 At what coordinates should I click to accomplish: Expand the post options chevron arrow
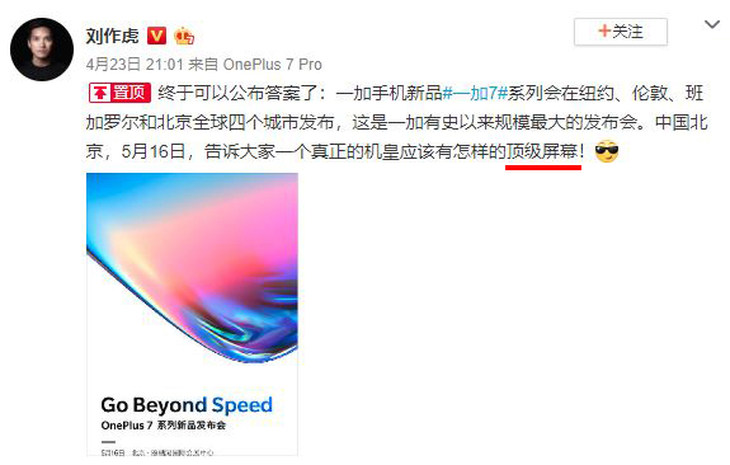click(712, 24)
